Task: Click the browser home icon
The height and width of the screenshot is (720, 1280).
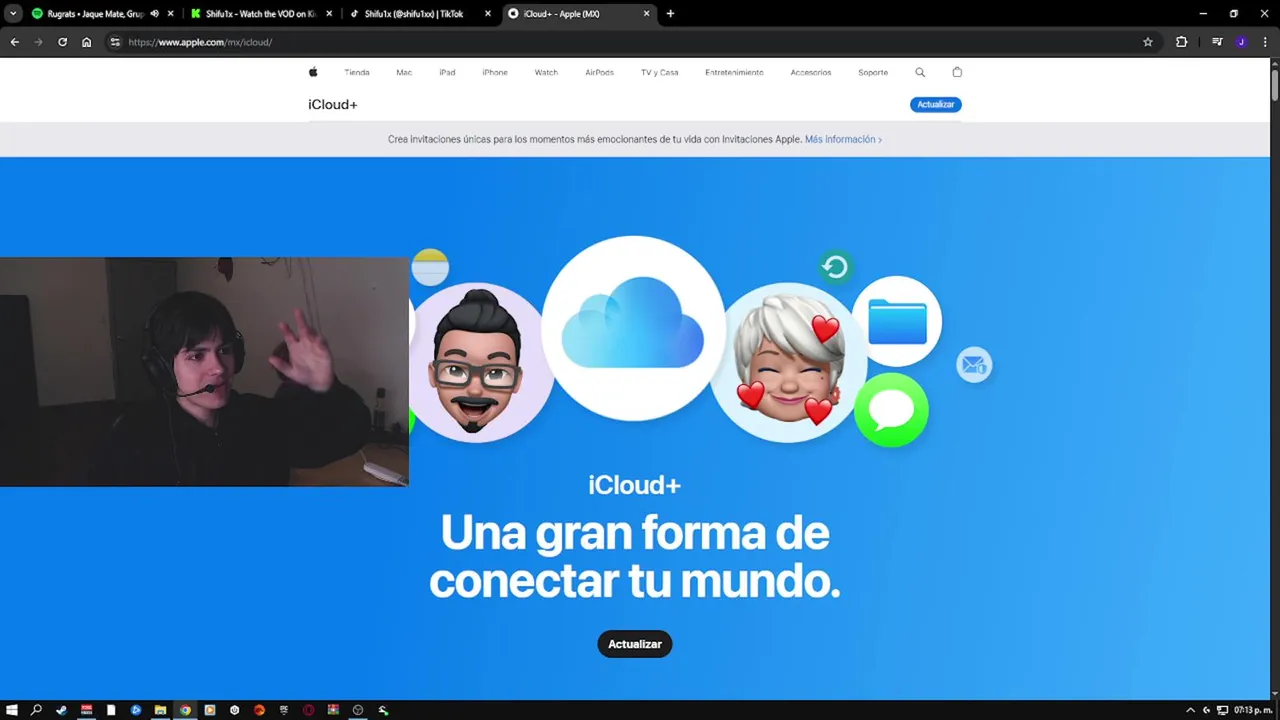Action: [87, 42]
